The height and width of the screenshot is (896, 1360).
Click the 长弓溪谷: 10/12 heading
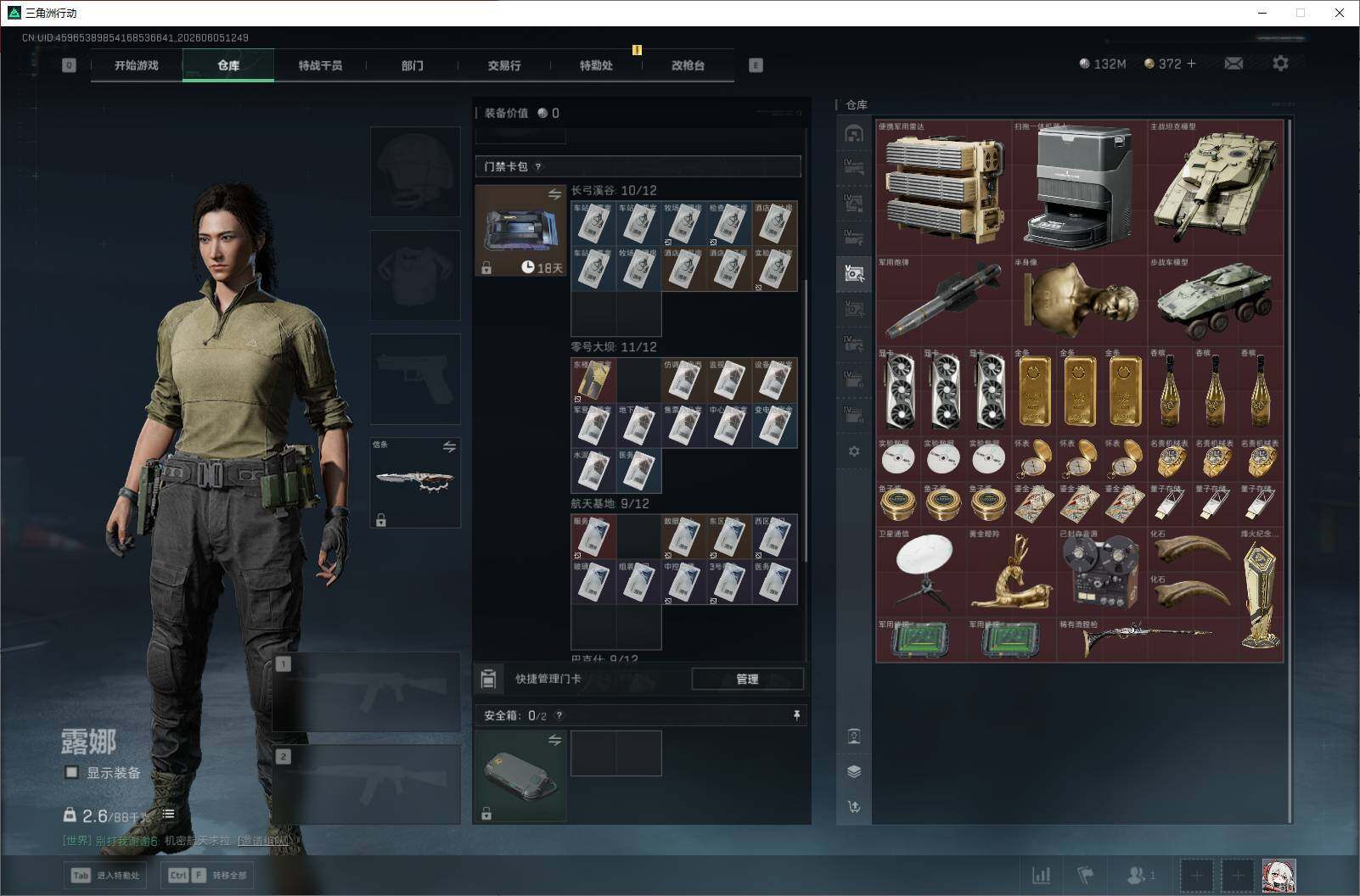(x=614, y=191)
